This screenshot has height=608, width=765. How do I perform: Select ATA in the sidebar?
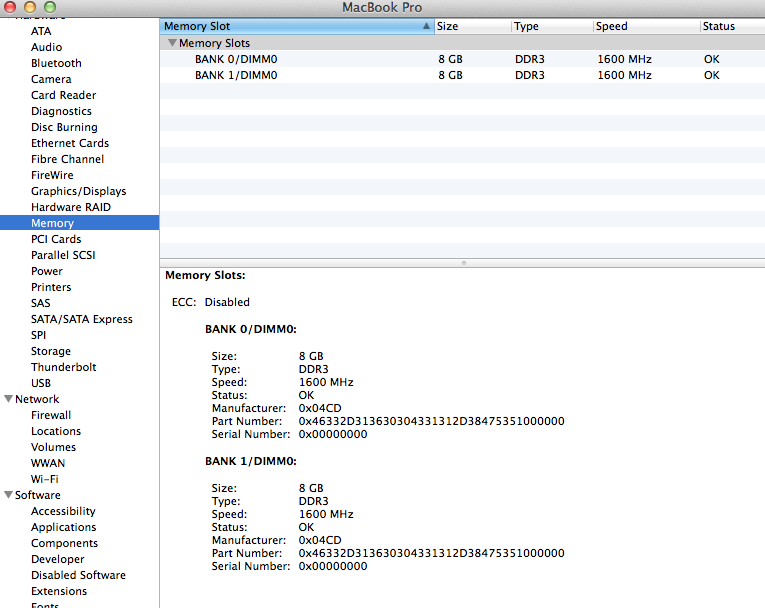41,31
